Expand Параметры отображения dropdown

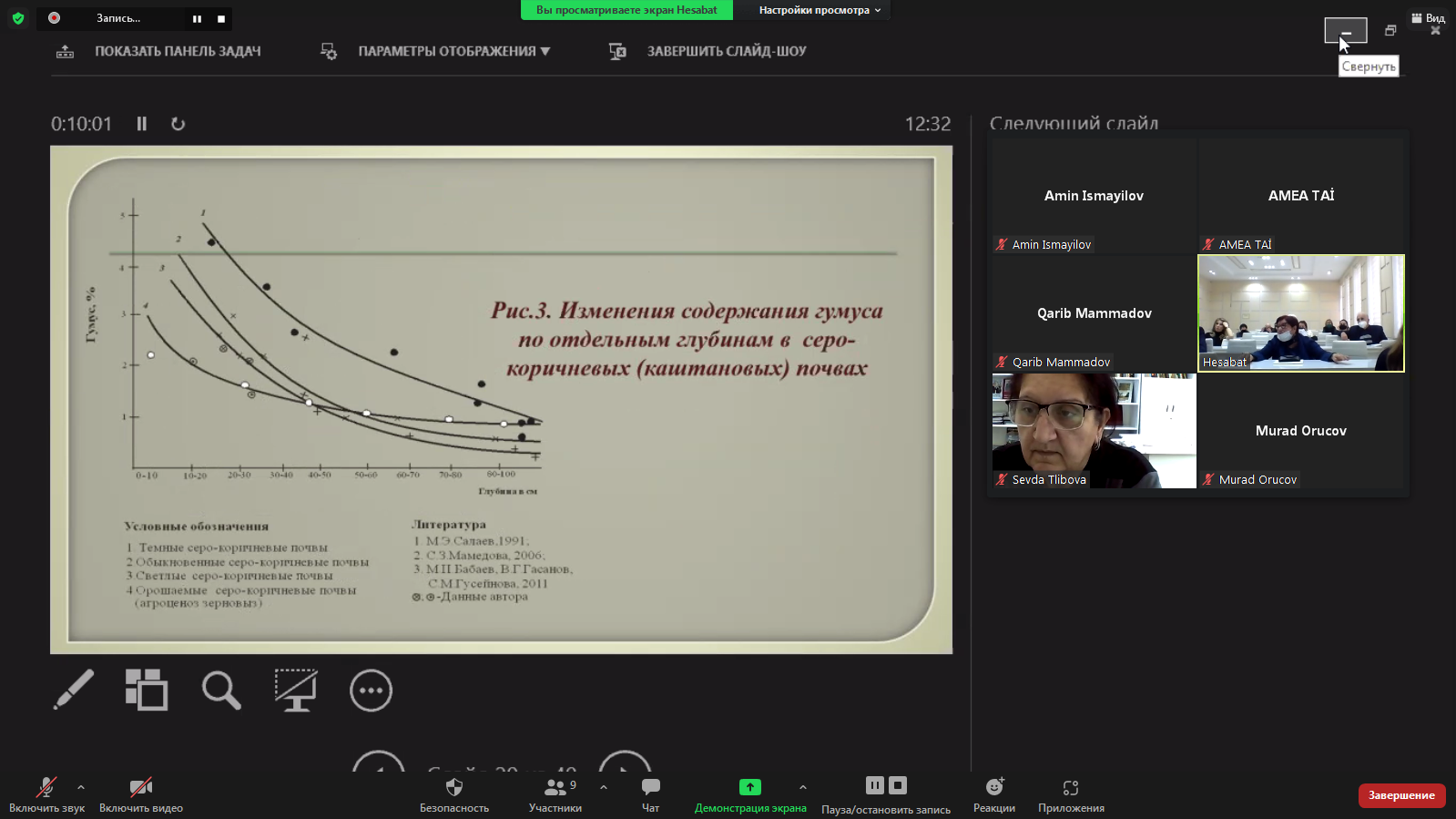(x=453, y=51)
